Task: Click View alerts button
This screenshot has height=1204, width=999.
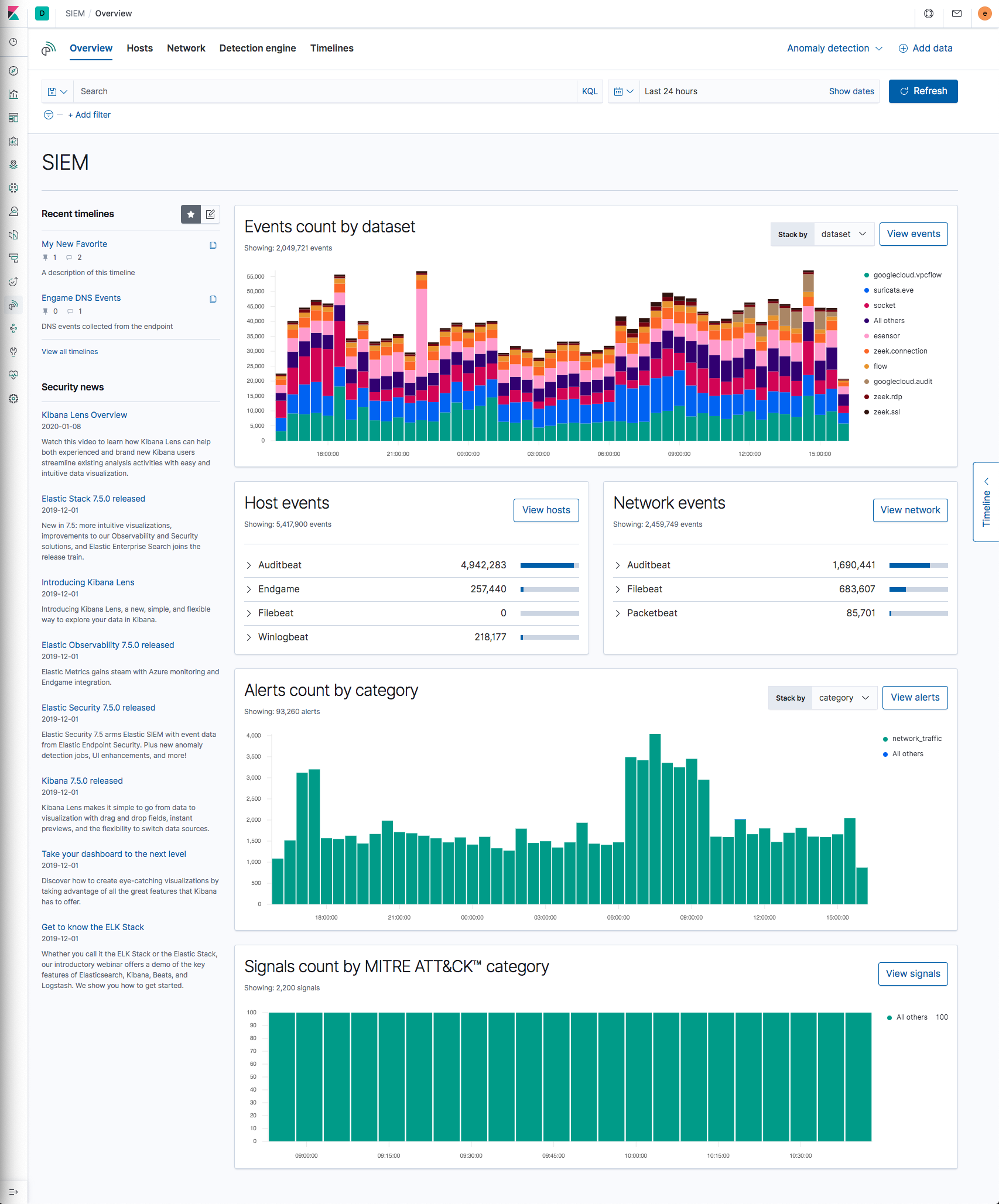Action: pos(915,698)
